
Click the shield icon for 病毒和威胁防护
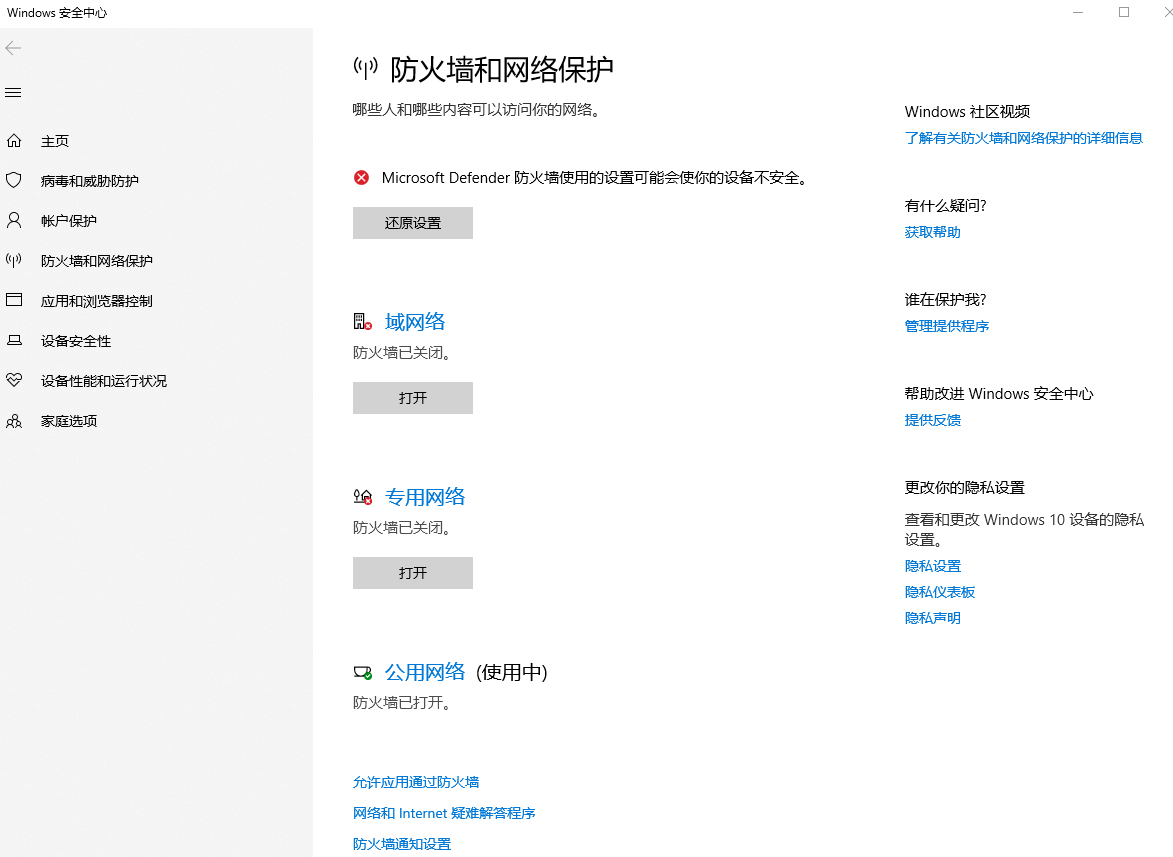pos(13,180)
